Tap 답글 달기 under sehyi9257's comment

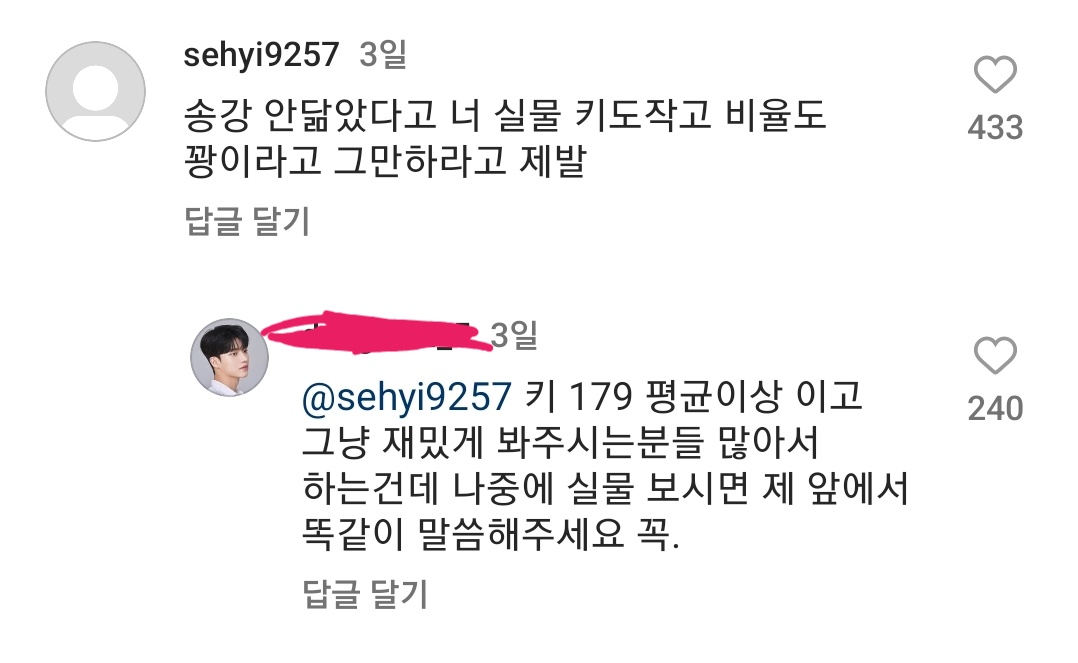(x=248, y=221)
